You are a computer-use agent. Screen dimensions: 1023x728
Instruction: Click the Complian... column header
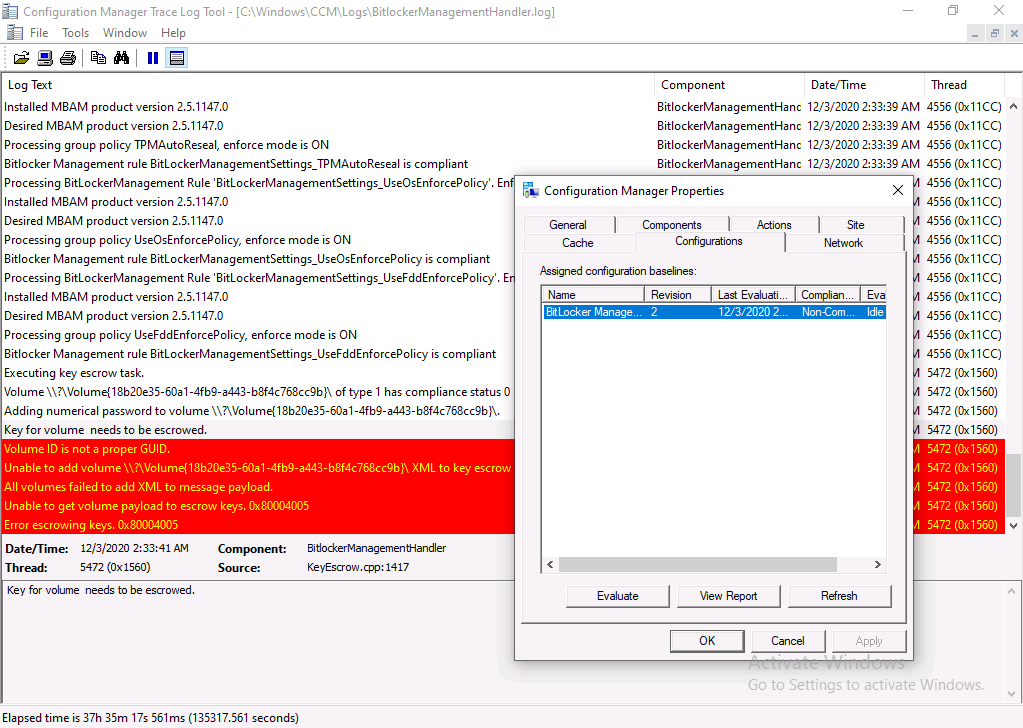827,295
